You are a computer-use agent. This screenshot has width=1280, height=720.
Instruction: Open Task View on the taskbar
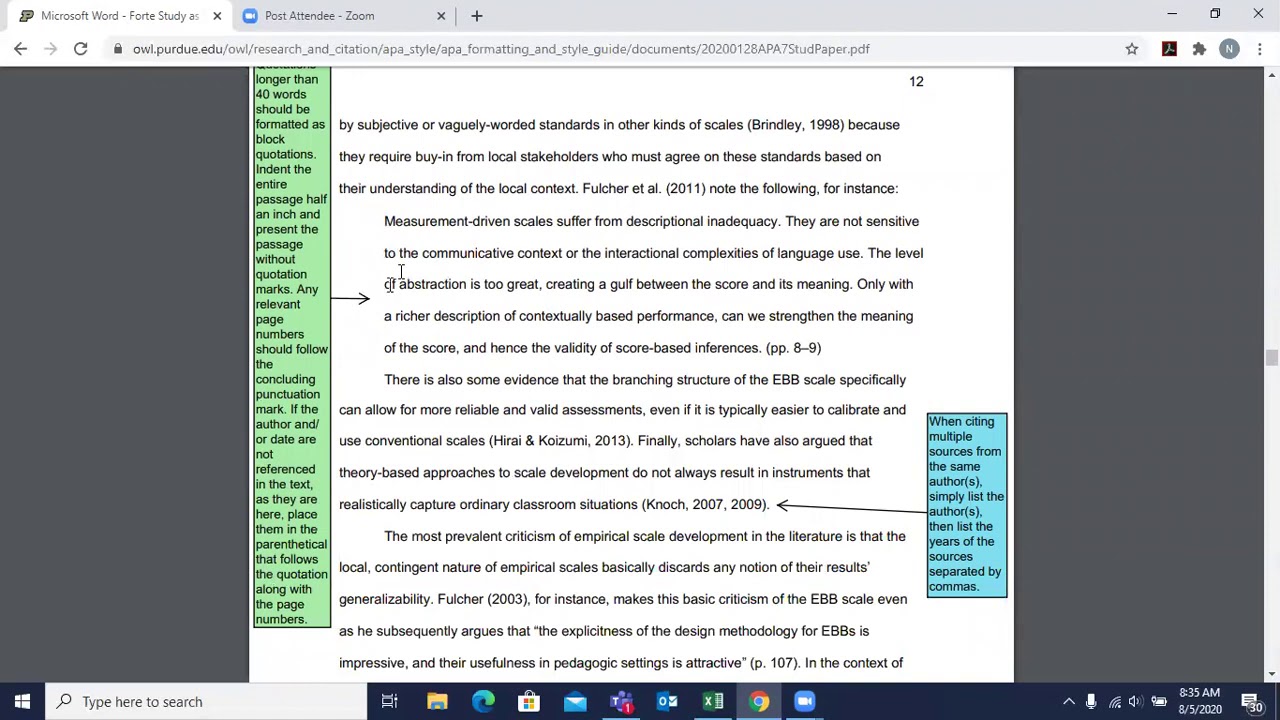[x=389, y=701]
